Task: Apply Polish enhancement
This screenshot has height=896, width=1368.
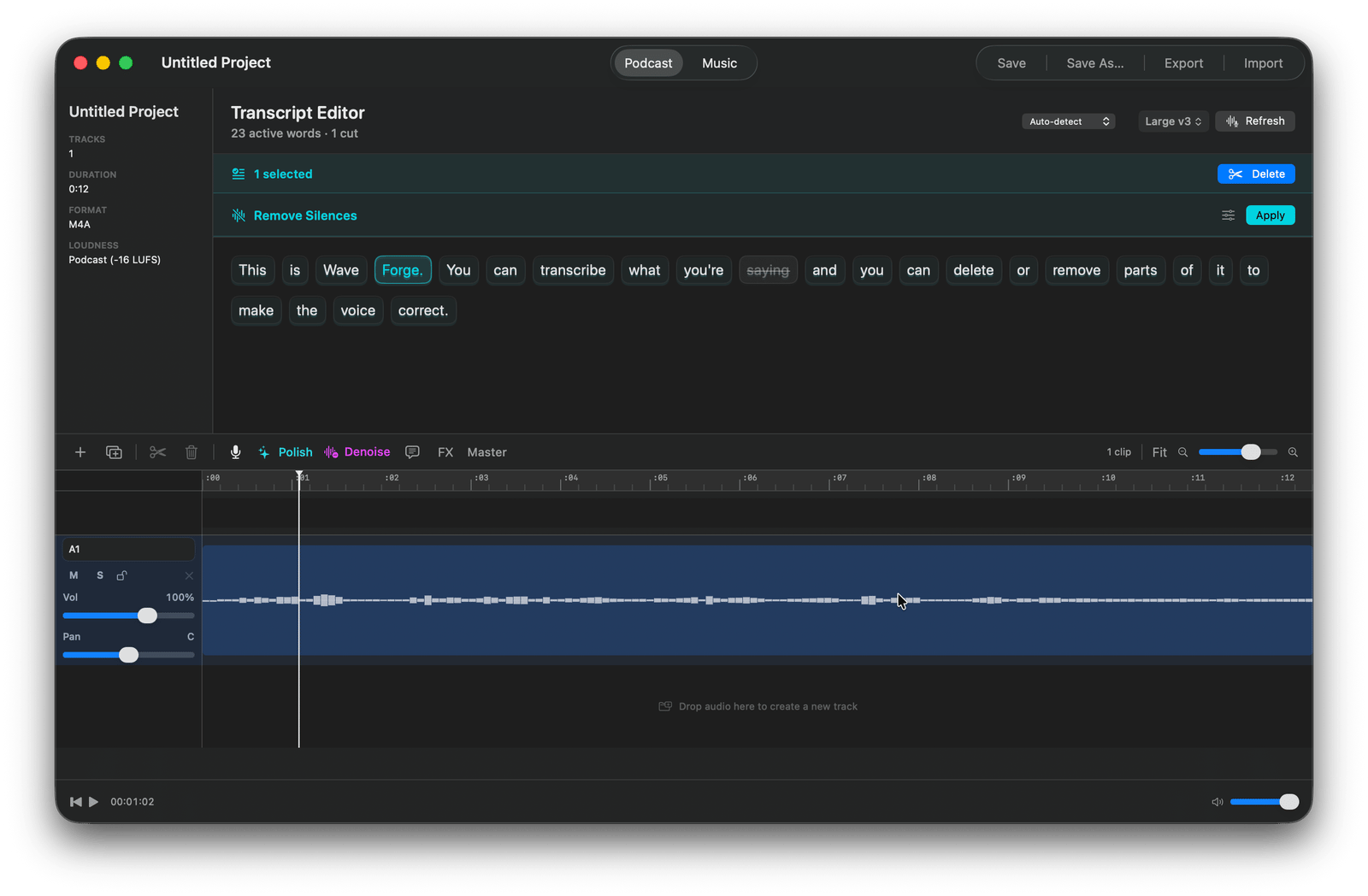Action: pos(286,452)
